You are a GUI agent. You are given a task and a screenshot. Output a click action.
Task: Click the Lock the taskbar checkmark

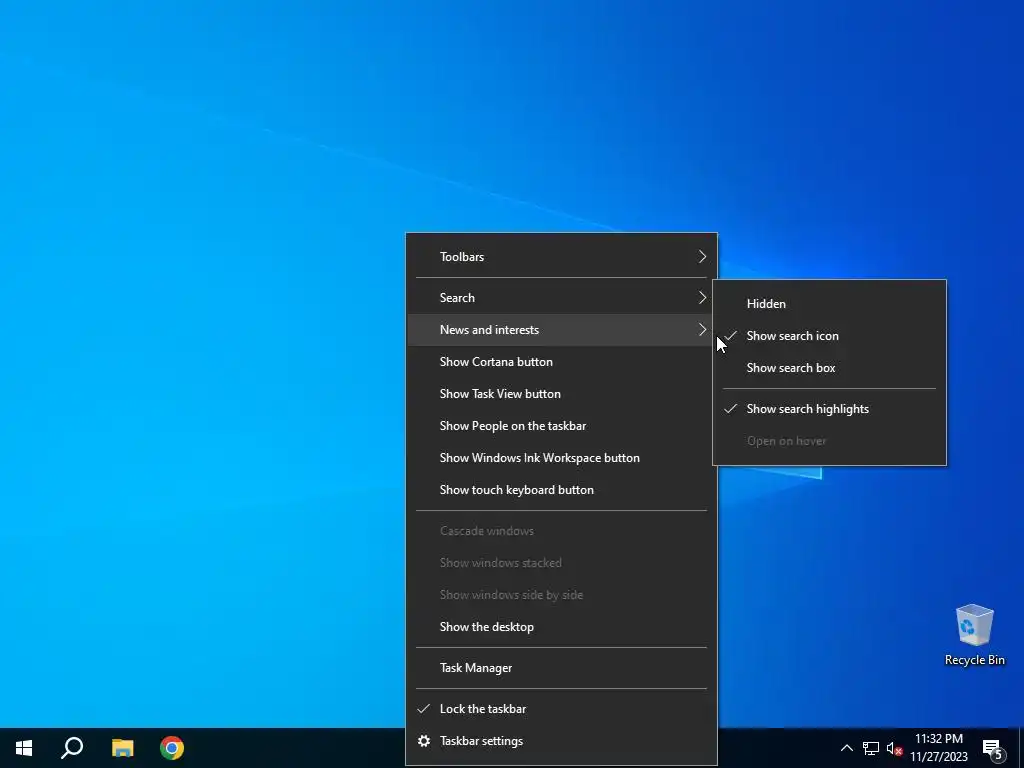coord(424,709)
